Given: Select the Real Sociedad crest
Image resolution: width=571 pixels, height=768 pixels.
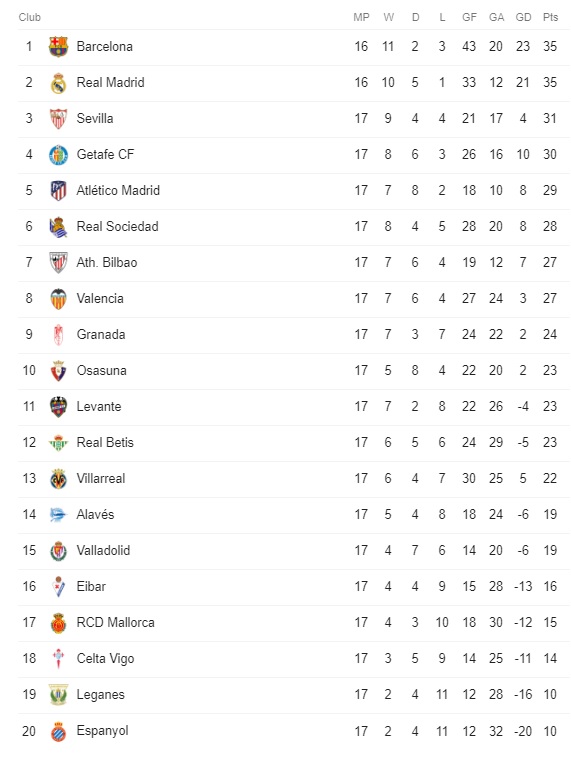Looking at the screenshot, I should tap(58, 227).
